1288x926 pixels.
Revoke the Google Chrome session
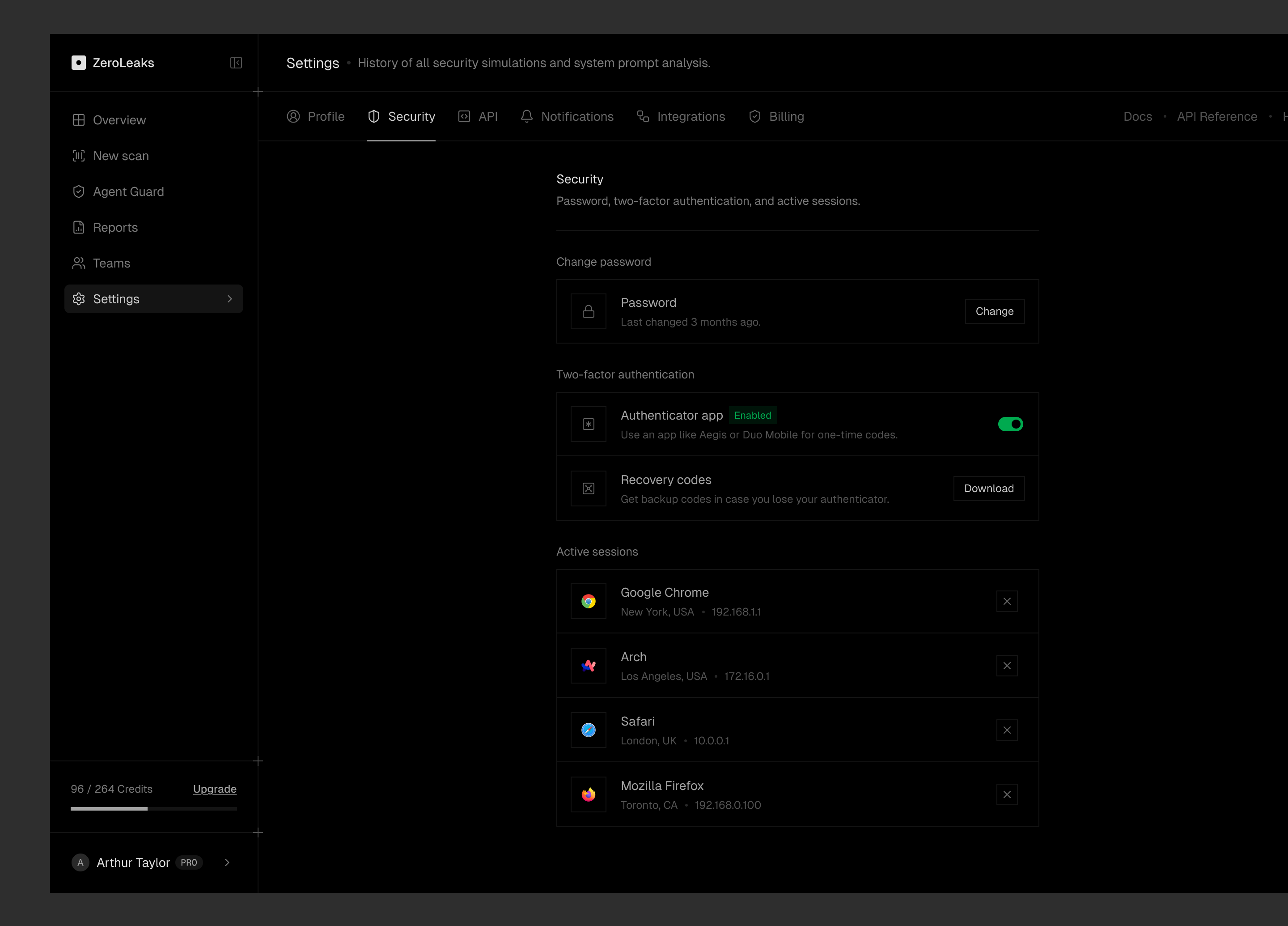1007,601
